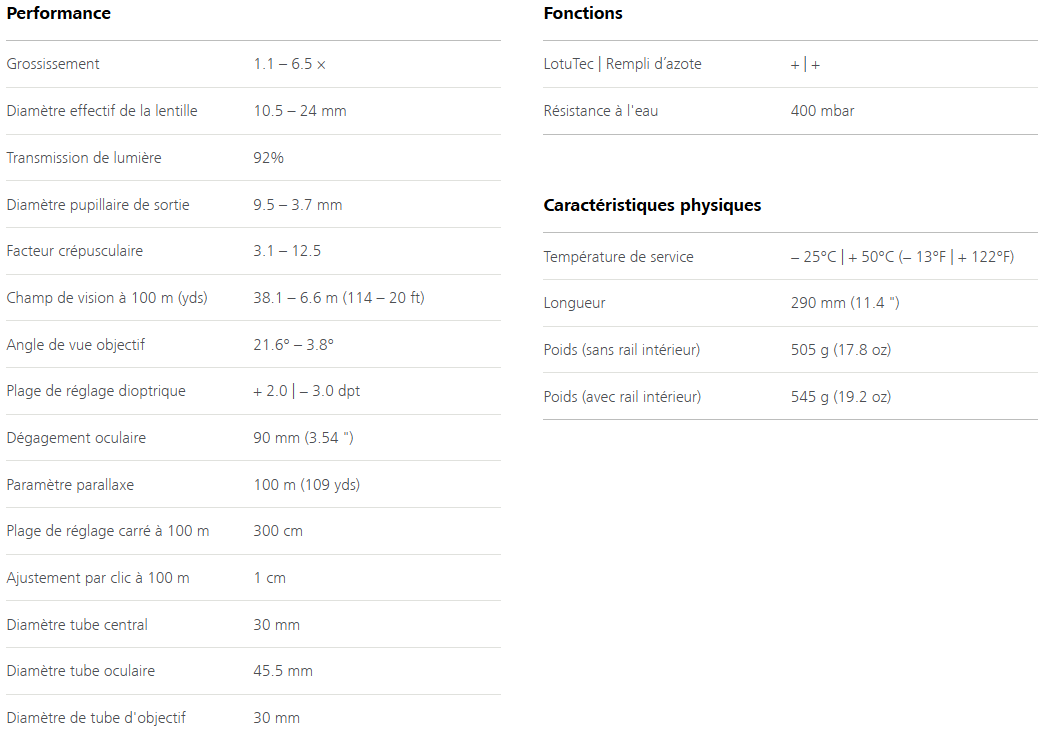The width and height of the screenshot is (1039, 731).
Task: Click the 545 g (19.2 oz) weight value
Action: click(841, 397)
